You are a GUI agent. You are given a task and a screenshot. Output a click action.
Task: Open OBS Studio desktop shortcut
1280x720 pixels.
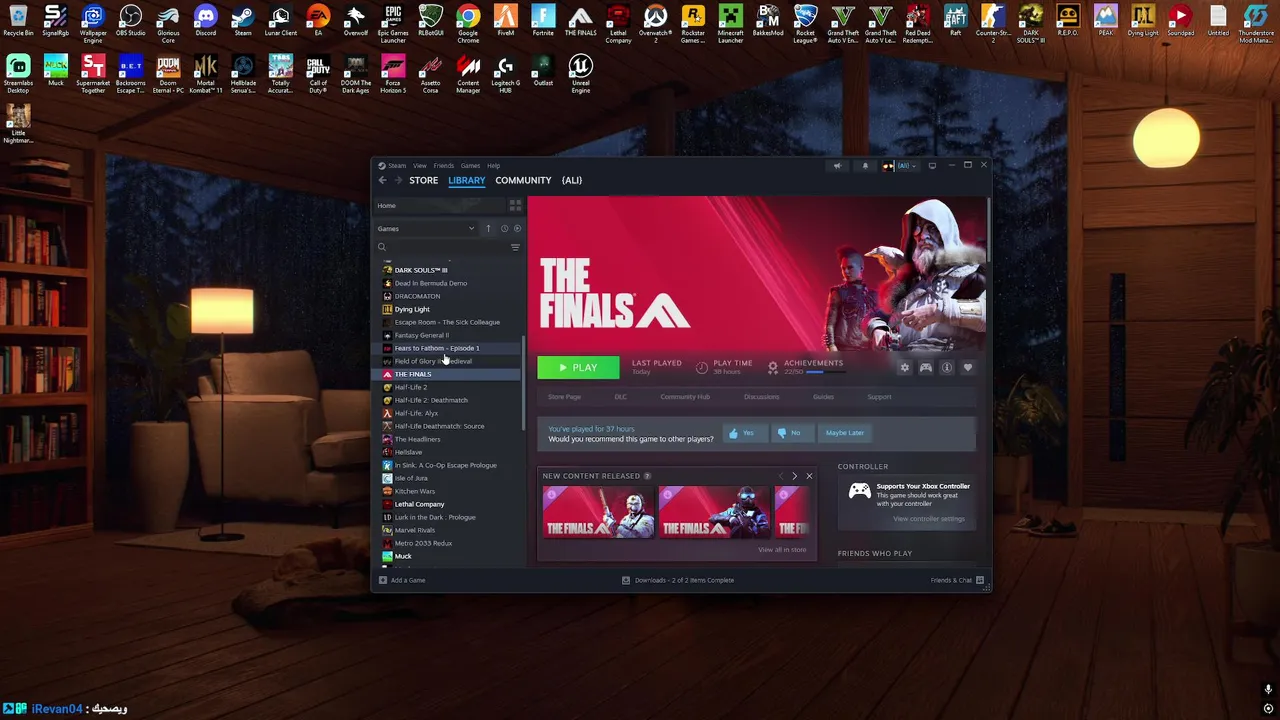point(130,21)
